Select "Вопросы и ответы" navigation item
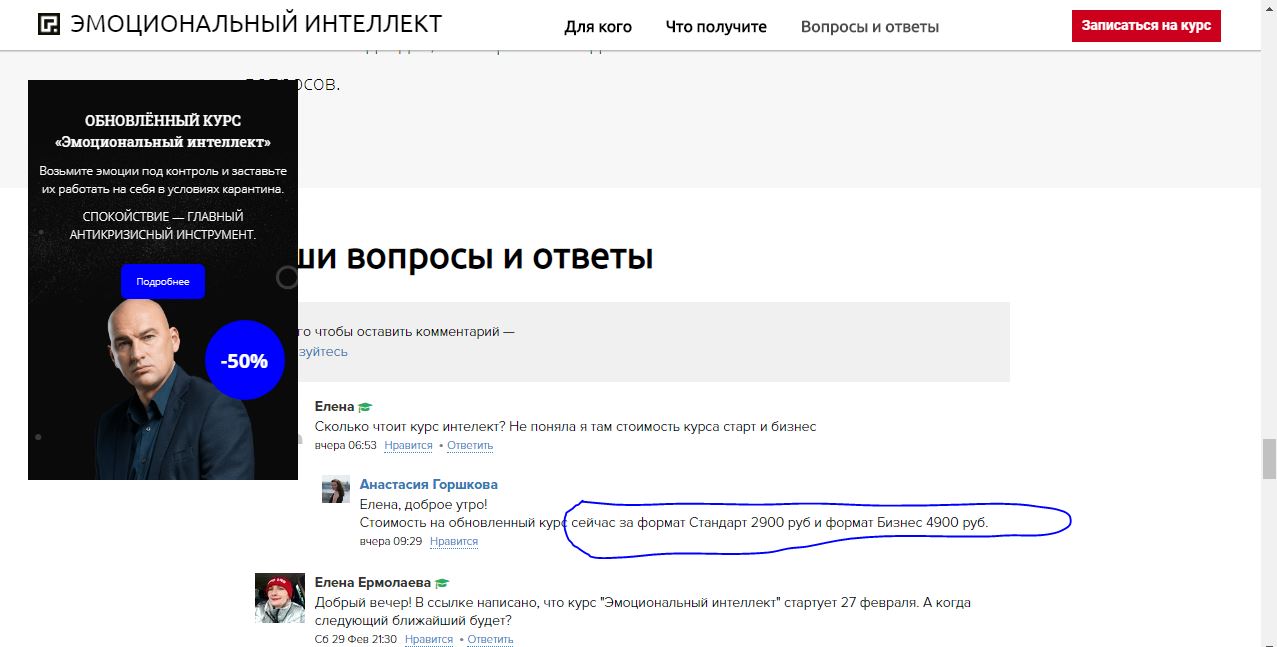Screen dimensions: 1277x647 pos(869,27)
